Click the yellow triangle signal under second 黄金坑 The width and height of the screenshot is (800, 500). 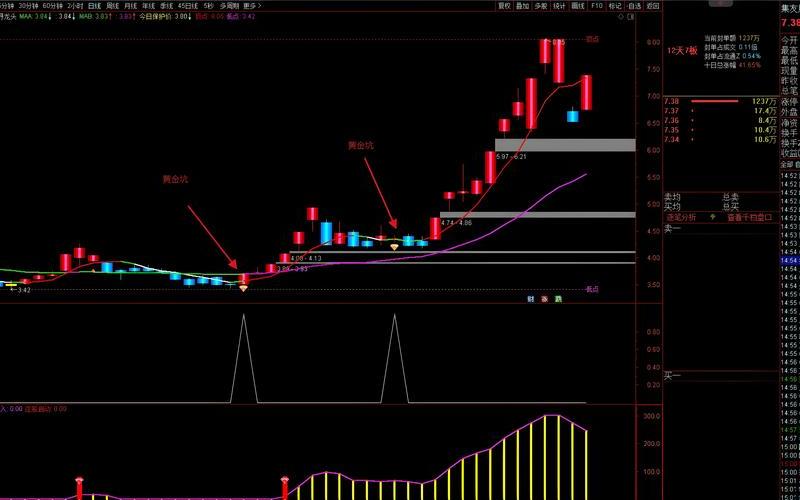(x=394, y=247)
